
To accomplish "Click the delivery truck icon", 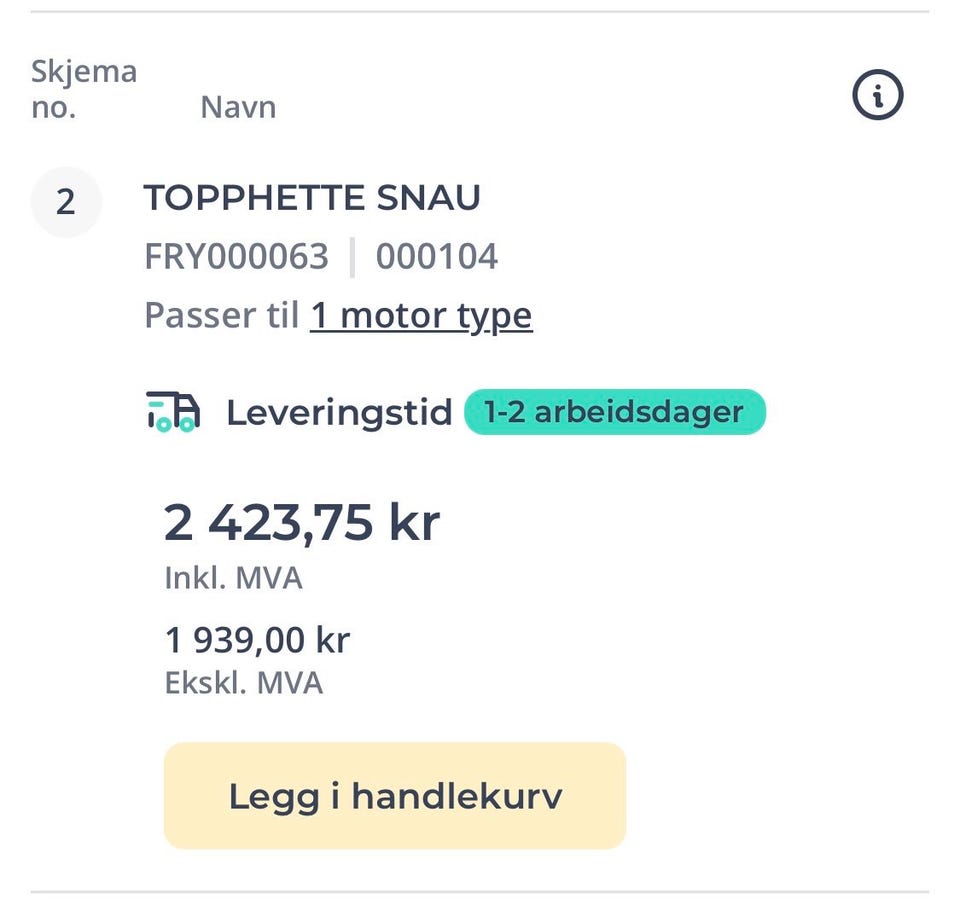I will point(173,412).
